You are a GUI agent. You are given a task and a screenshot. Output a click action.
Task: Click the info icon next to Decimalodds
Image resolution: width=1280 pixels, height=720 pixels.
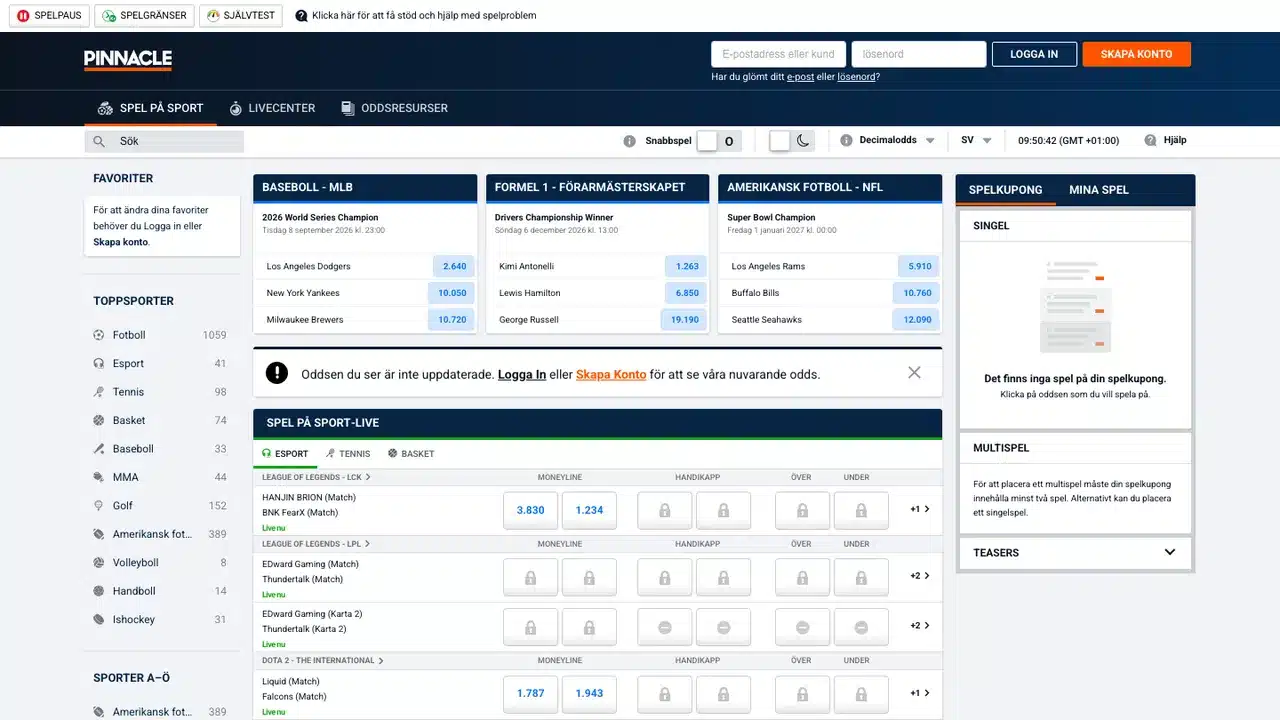[x=846, y=141]
